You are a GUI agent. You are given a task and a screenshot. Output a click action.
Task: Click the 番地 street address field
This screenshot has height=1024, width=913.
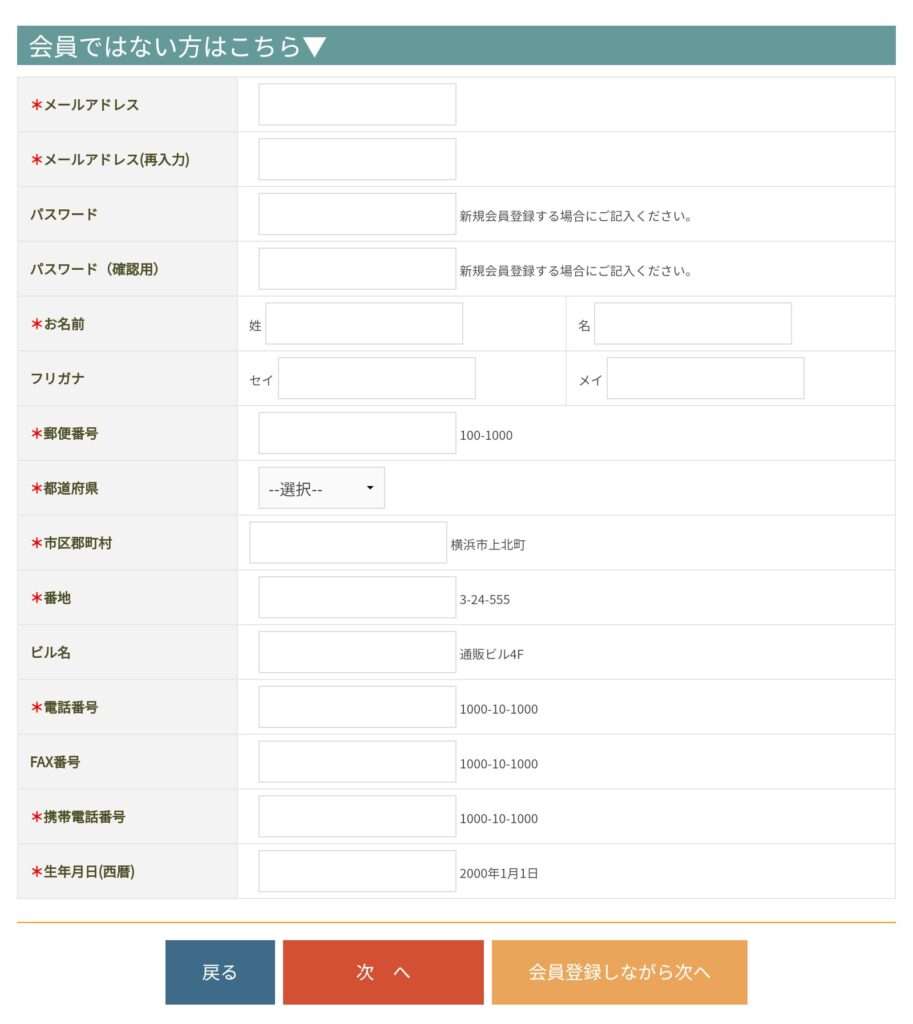pos(357,598)
